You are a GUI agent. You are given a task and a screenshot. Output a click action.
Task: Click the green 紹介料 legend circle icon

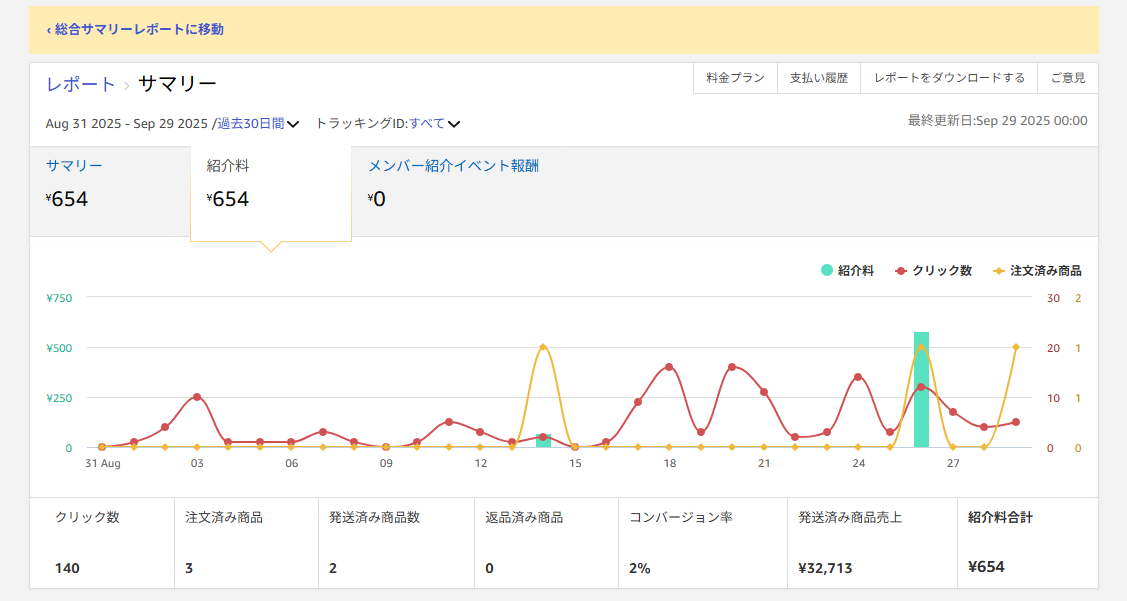(827, 271)
